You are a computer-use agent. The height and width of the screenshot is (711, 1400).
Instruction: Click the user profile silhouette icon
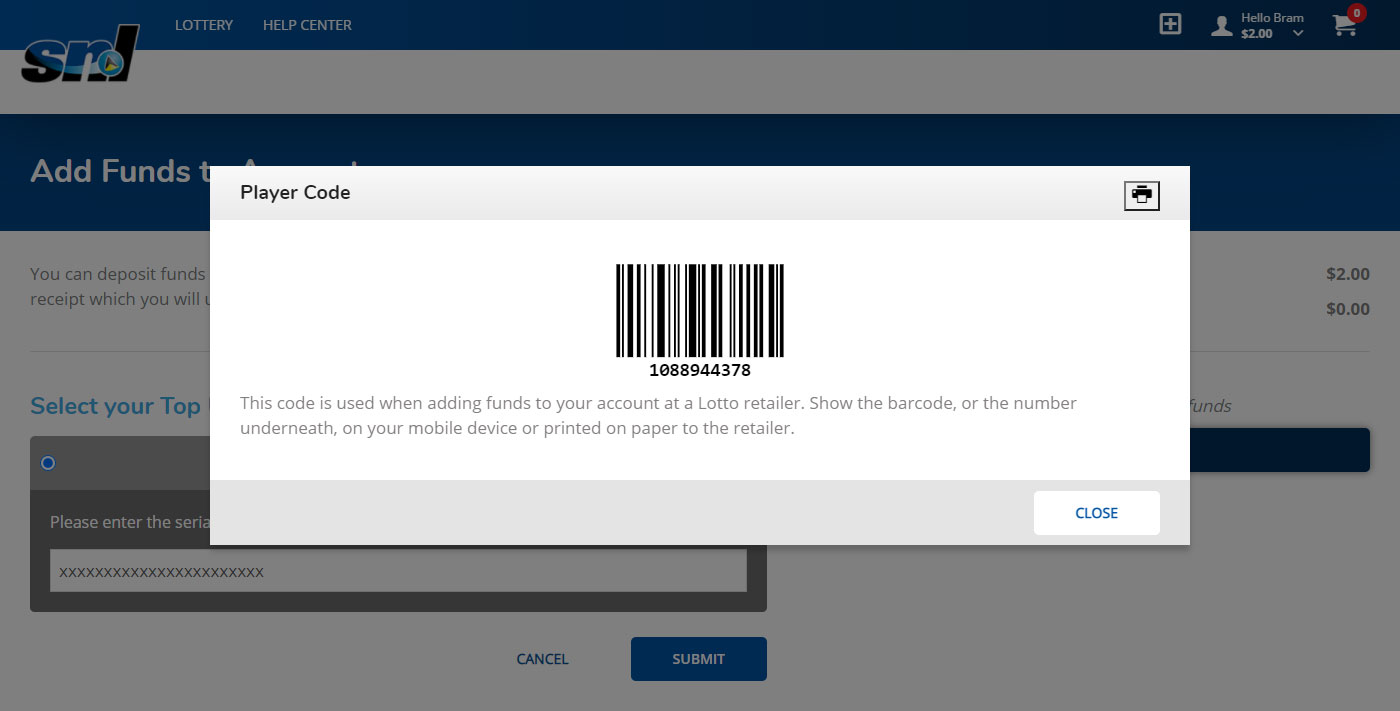(x=1221, y=26)
